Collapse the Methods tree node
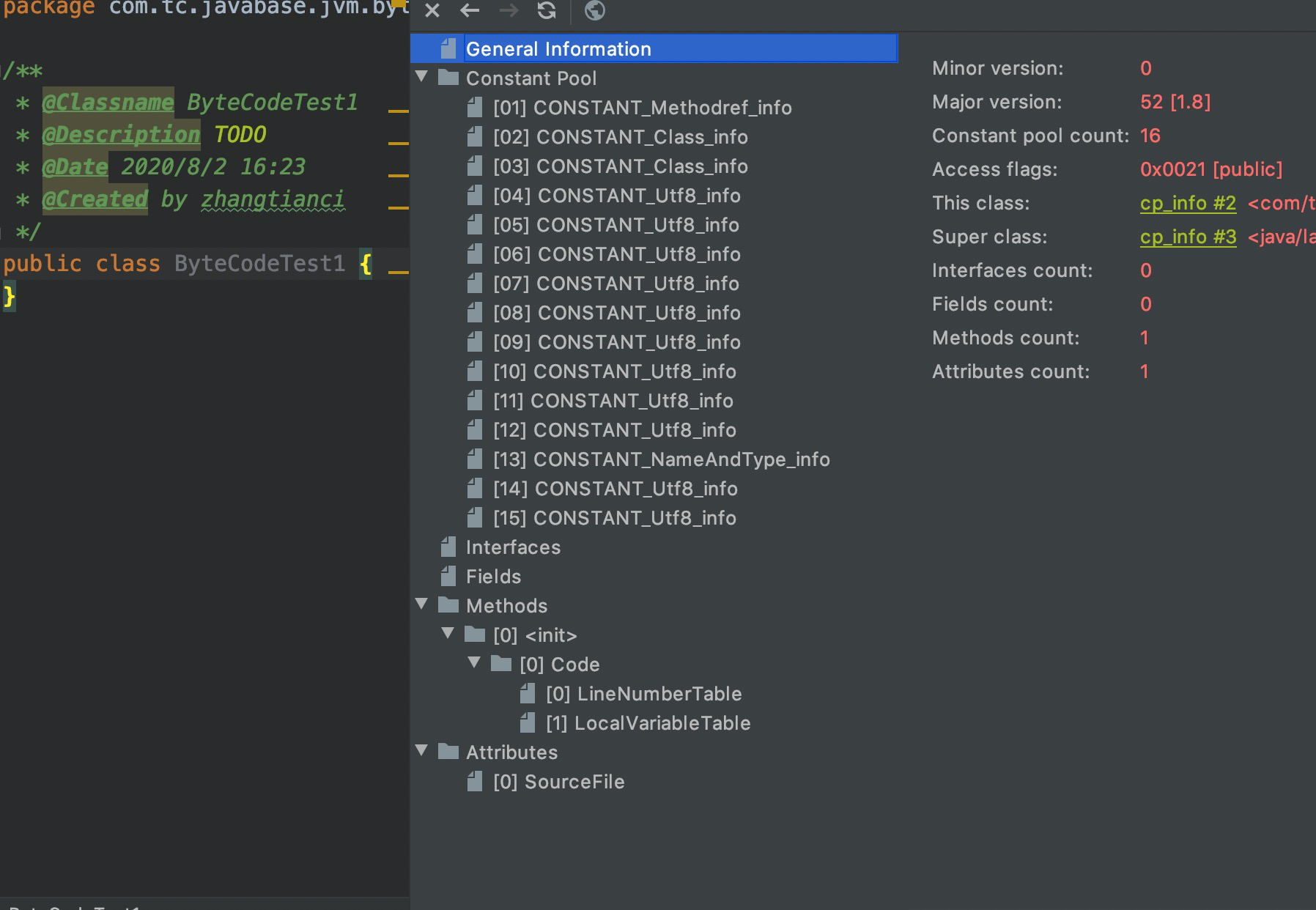The image size is (1316, 910). 422,604
